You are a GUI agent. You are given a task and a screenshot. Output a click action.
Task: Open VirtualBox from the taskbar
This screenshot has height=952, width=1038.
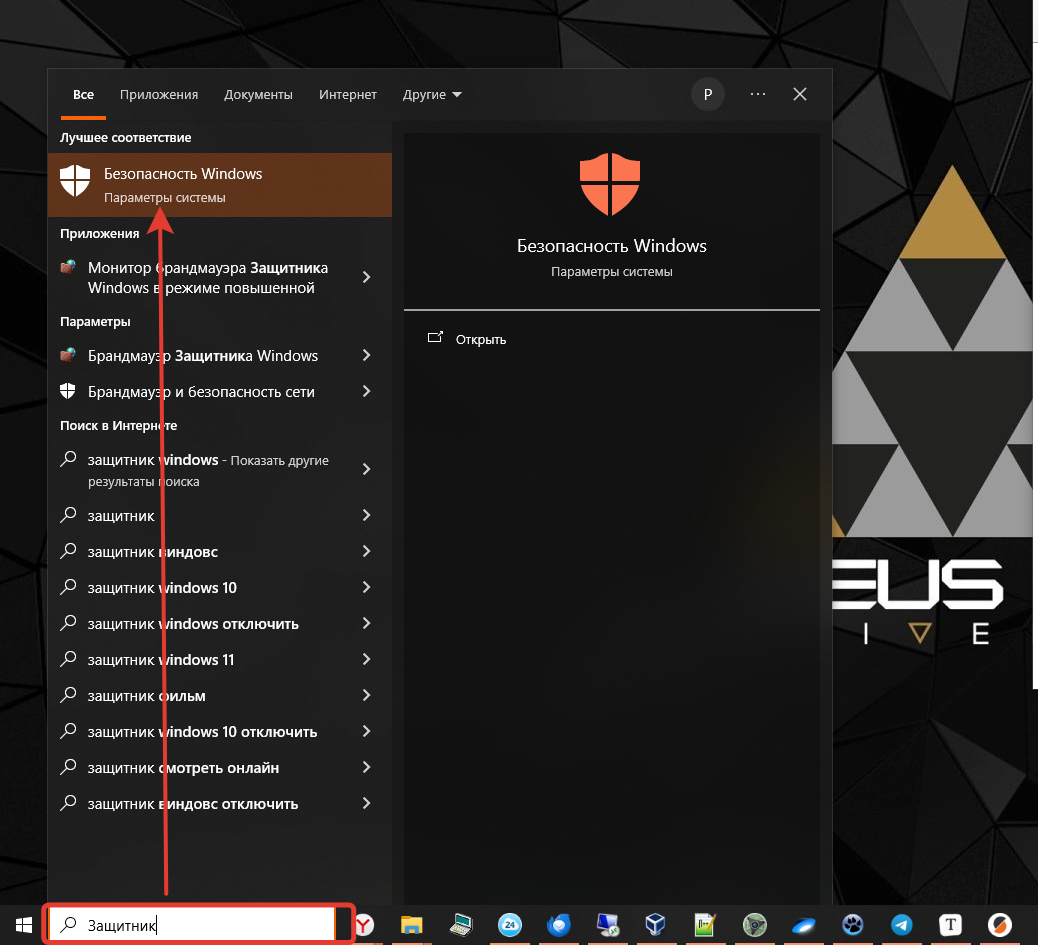point(656,925)
